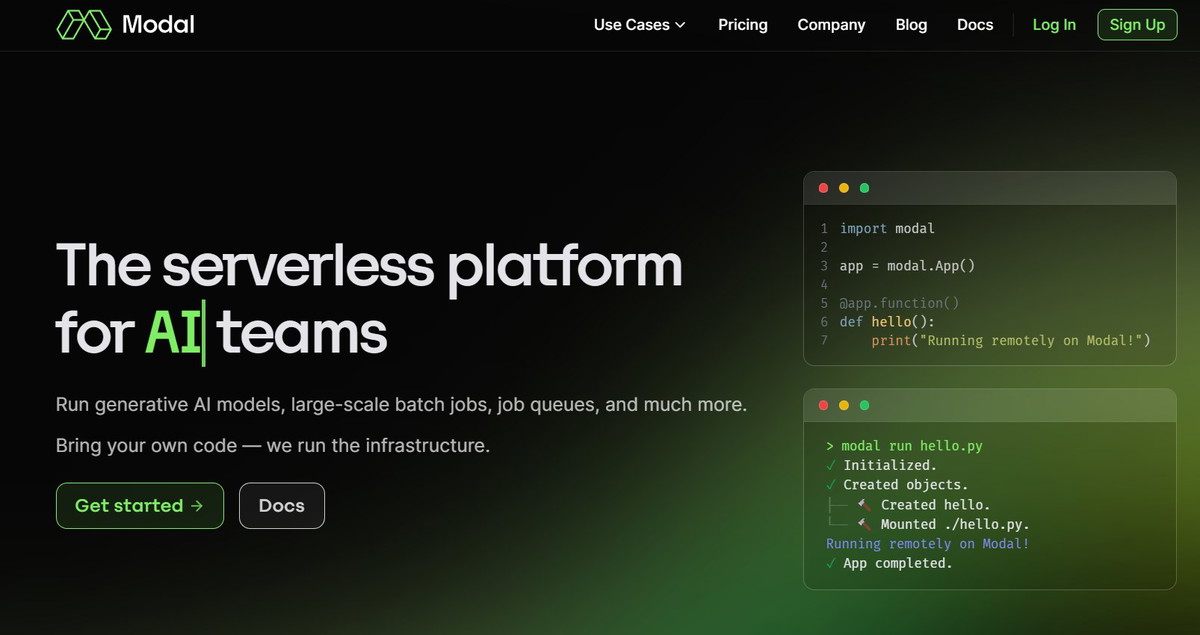The image size is (1200, 635).
Task: Click green dot in the code editor window
Action: pyautogui.click(x=865, y=188)
